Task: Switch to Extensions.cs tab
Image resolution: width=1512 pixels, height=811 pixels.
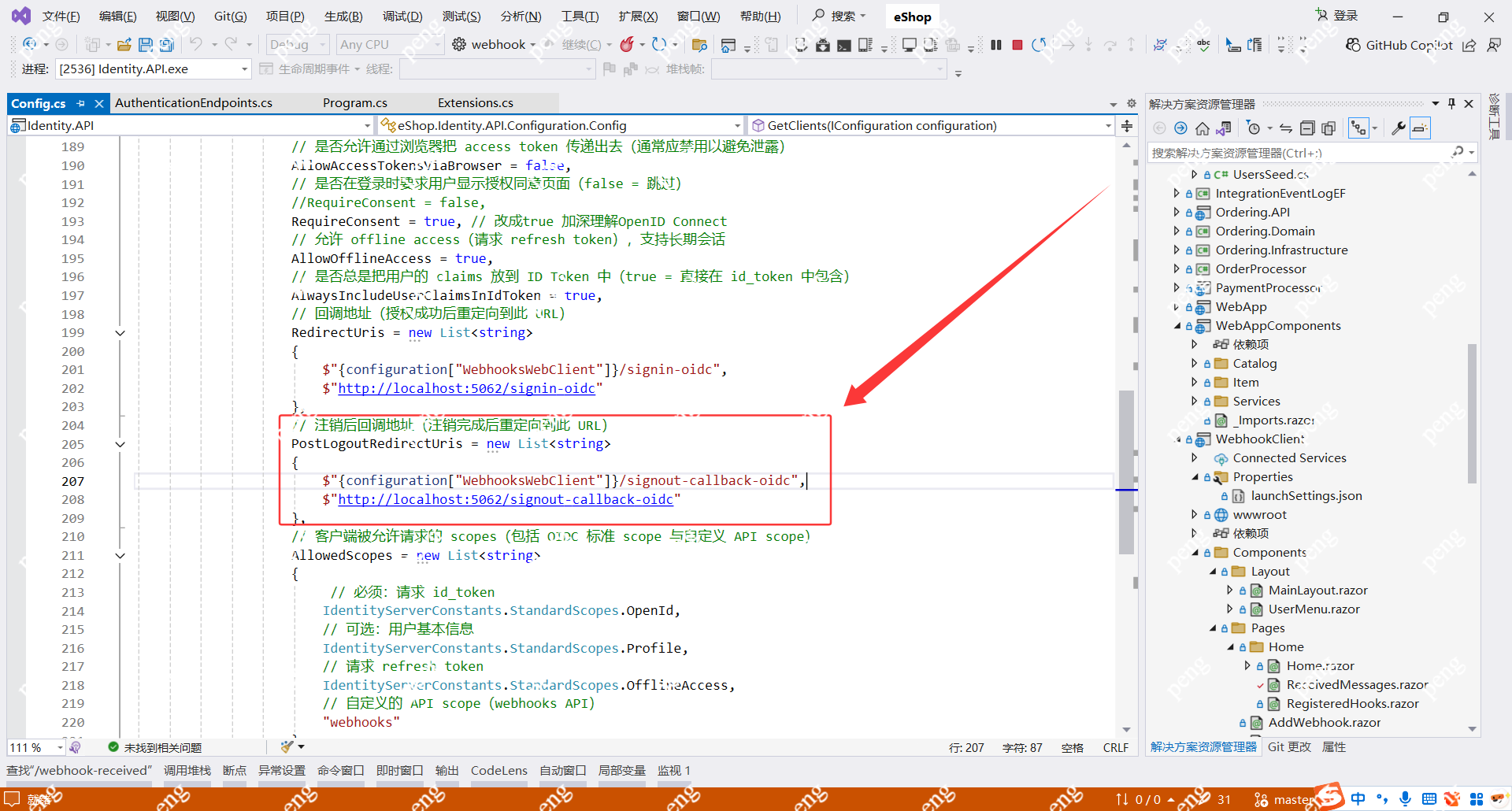Action: click(476, 103)
